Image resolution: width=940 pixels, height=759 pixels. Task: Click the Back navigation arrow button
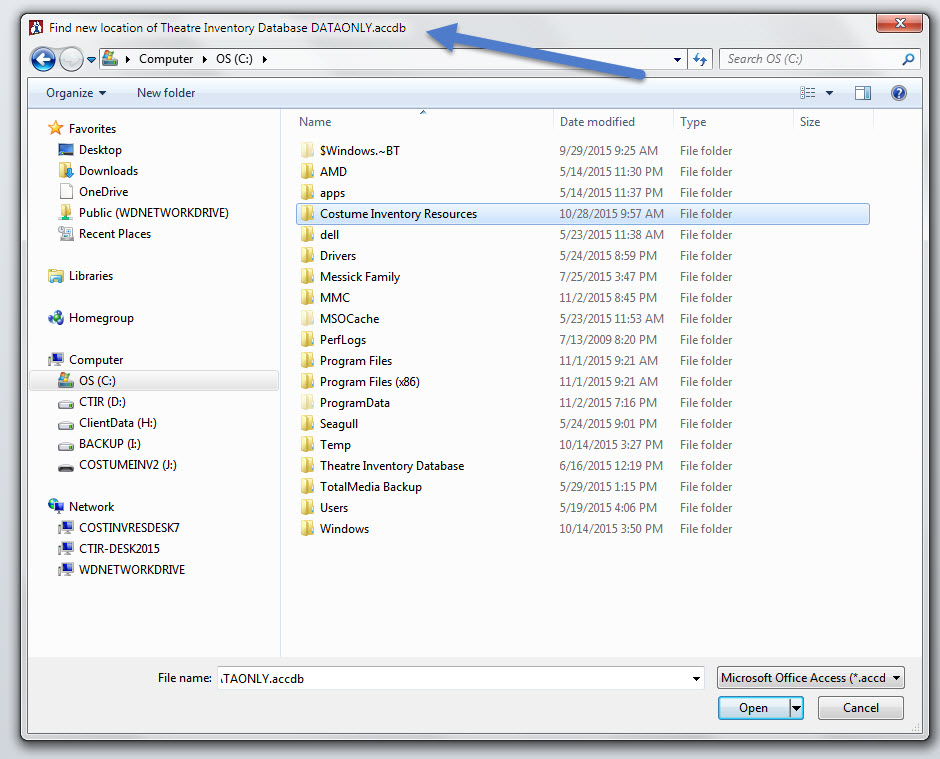click(43, 59)
